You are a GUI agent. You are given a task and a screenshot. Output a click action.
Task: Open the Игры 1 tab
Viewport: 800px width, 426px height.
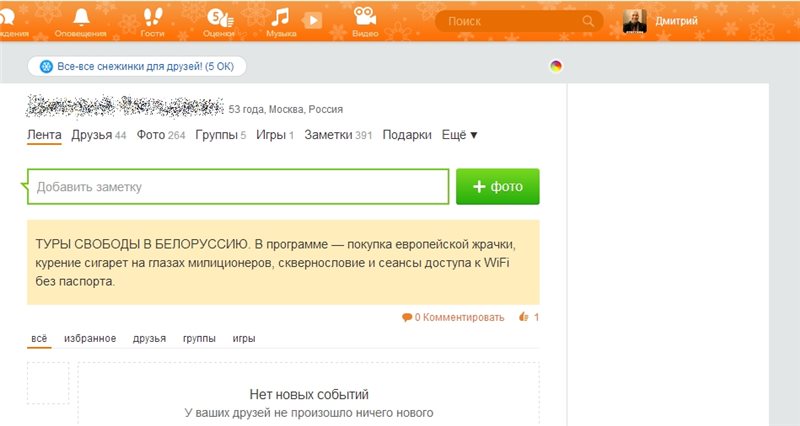275,135
